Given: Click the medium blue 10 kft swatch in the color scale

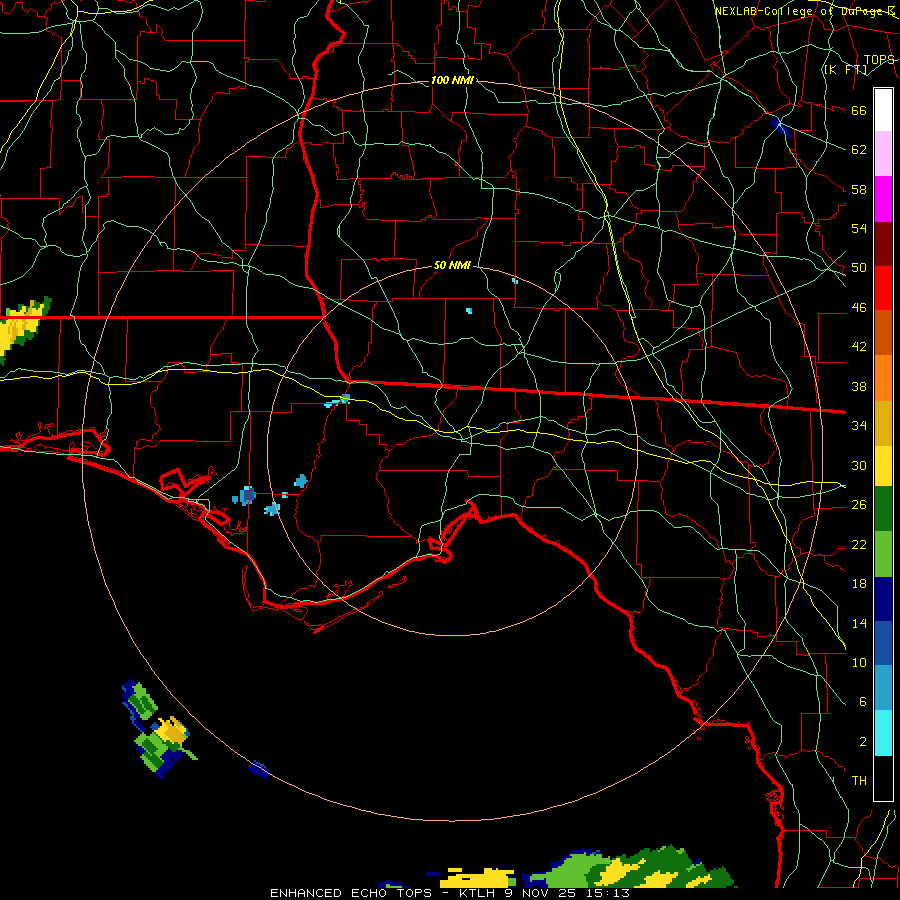Looking at the screenshot, I should 883,643.
